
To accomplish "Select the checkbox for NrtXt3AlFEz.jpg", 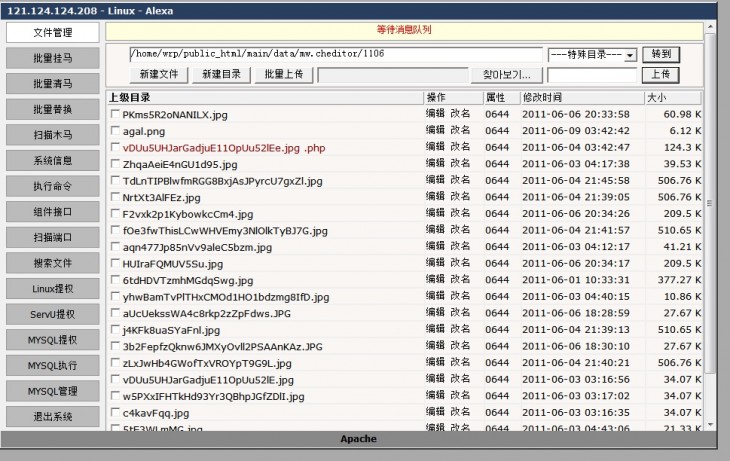I will click(x=116, y=197).
